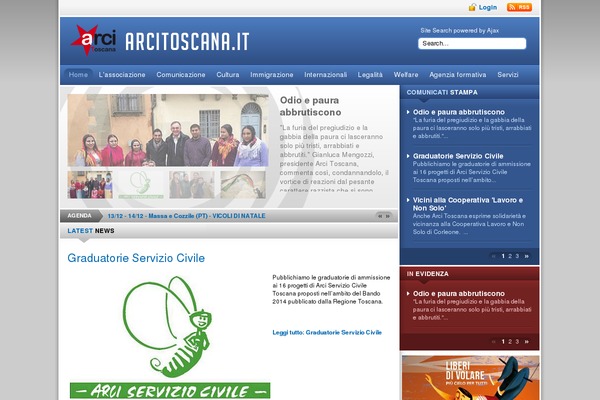The image size is (600, 400).
Task: Click the text Site Search powered by Ajax
Action: pos(459,30)
